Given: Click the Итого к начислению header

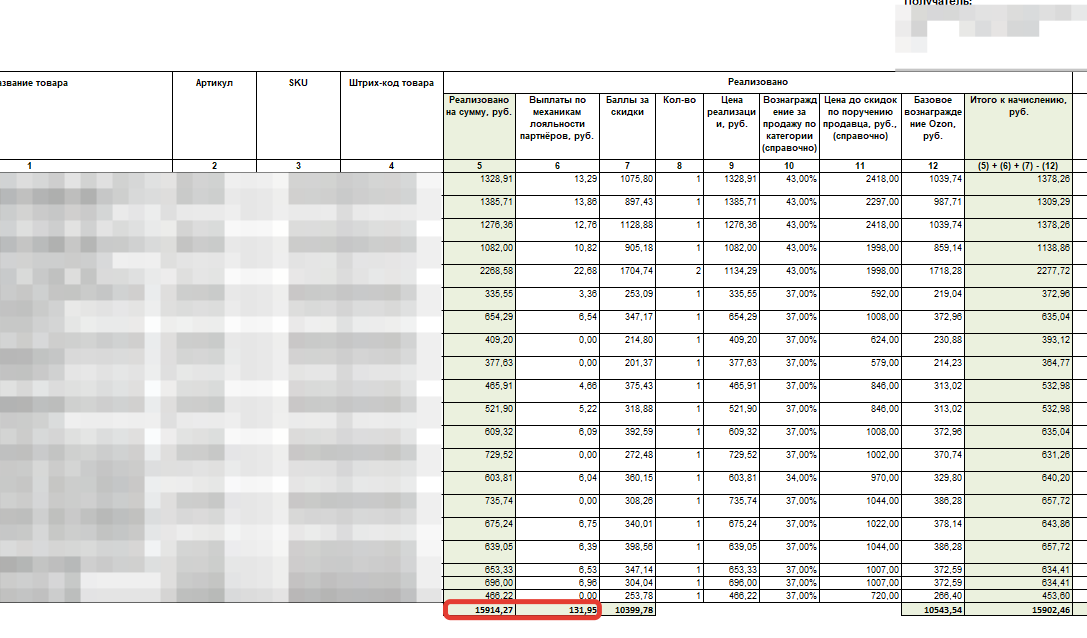Looking at the screenshot, I should pos(1018,106).
